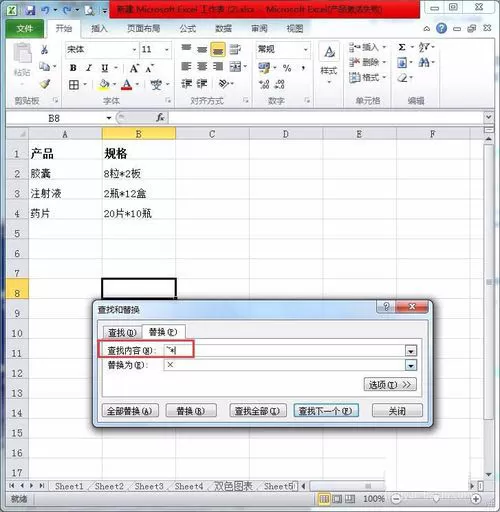Apply the red font color A
This screenshot has width=500, height=512.
tap(127, 85)
